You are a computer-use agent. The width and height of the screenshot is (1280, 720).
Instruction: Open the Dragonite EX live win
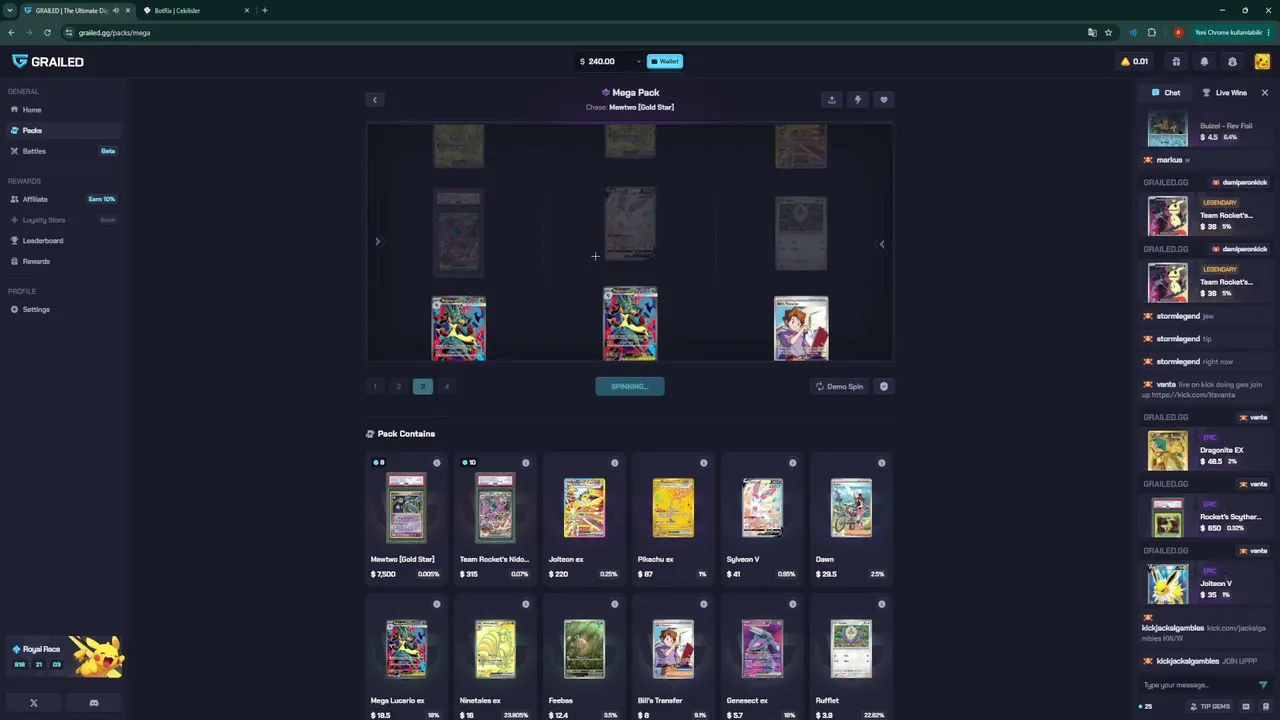(x=1205, y=450)
